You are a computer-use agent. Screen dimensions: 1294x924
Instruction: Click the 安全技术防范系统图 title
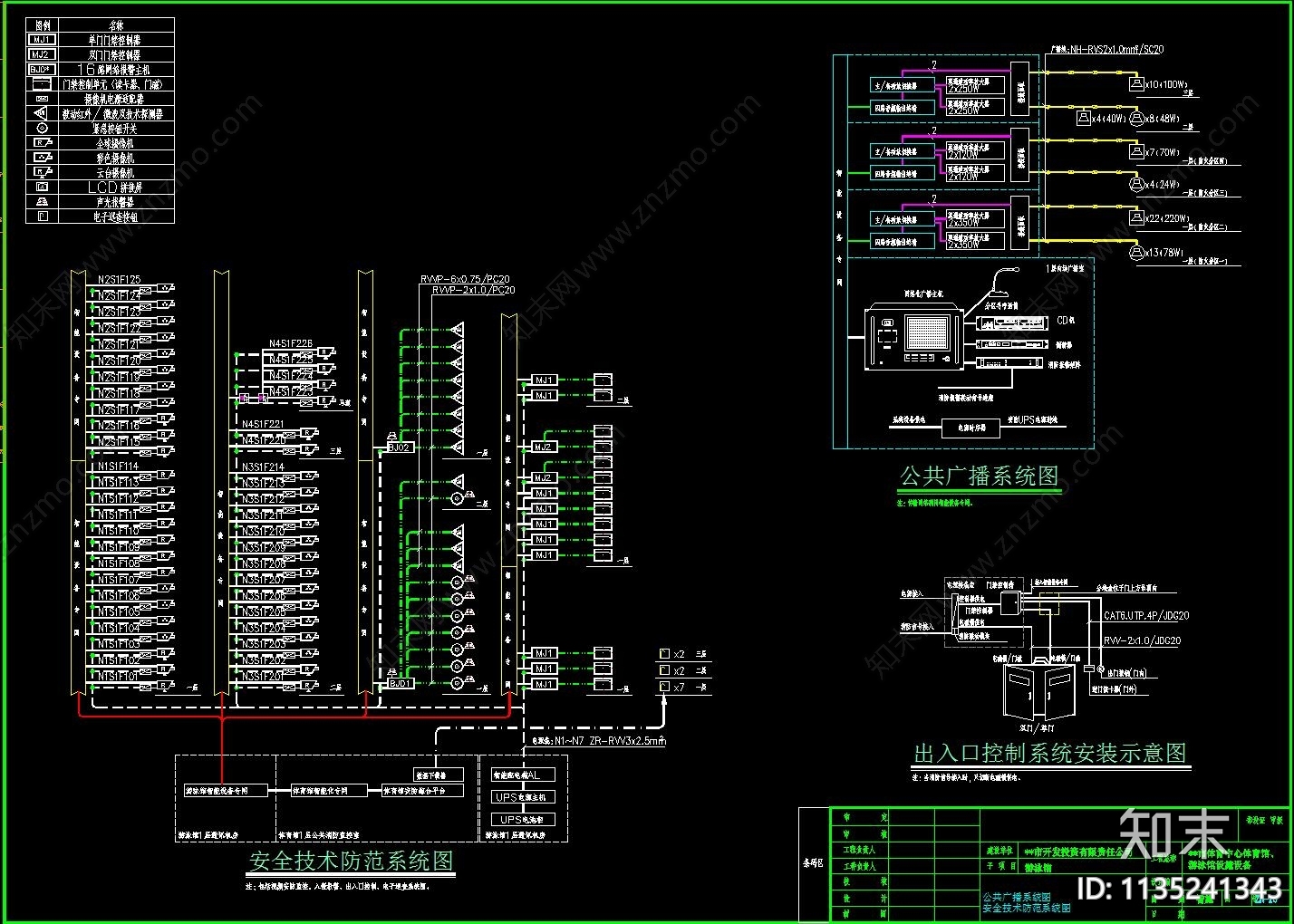[x=352, y=861]
